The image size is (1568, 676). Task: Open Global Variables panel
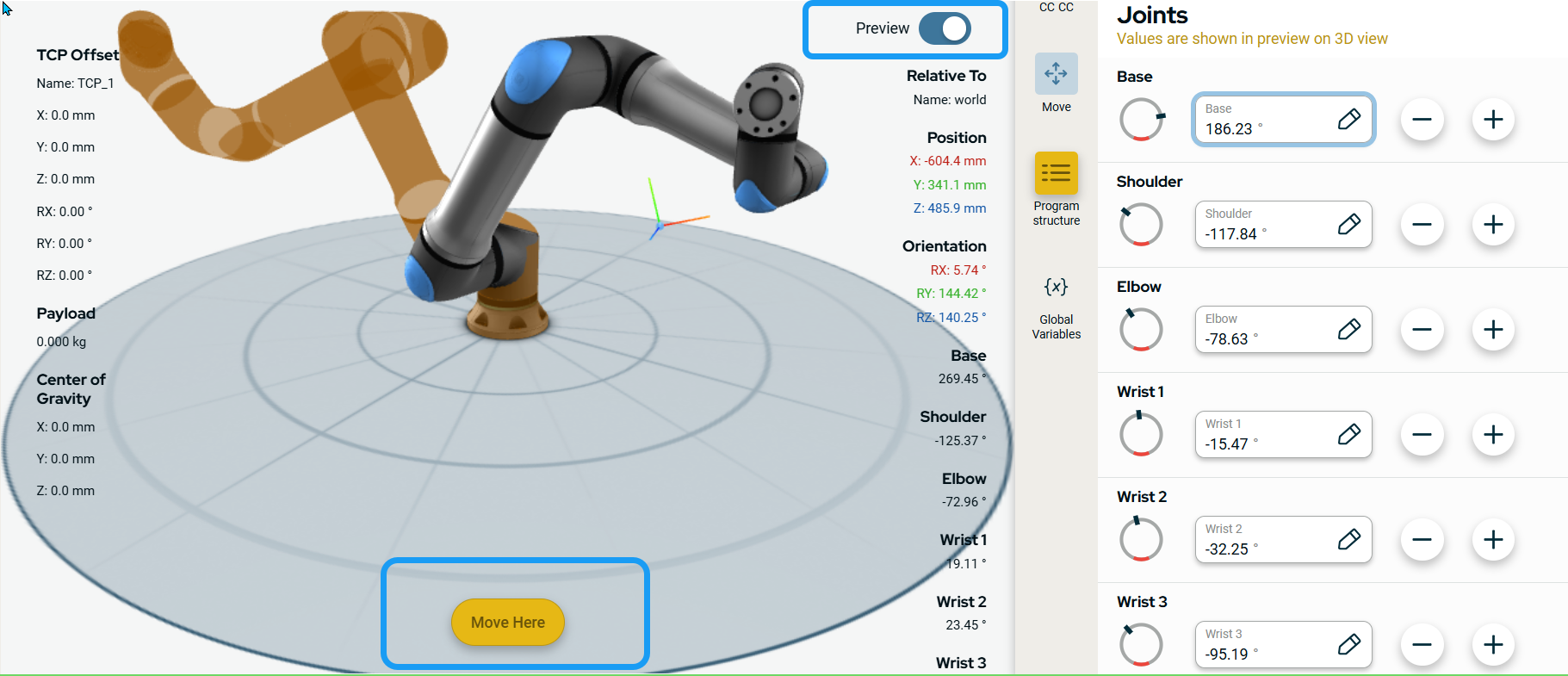(x=1056, y=307)
